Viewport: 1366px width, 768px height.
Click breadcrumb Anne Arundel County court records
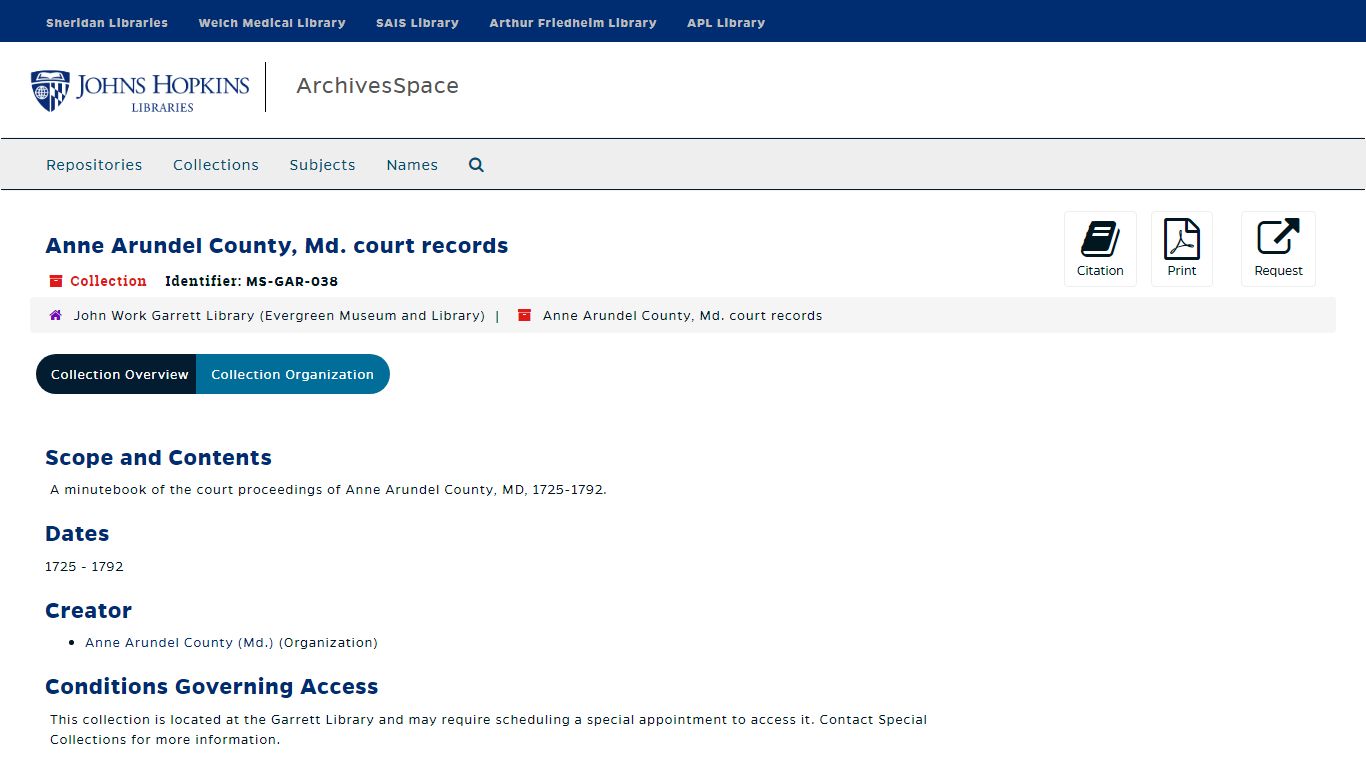pyautogui.click(x=682, y=315)
